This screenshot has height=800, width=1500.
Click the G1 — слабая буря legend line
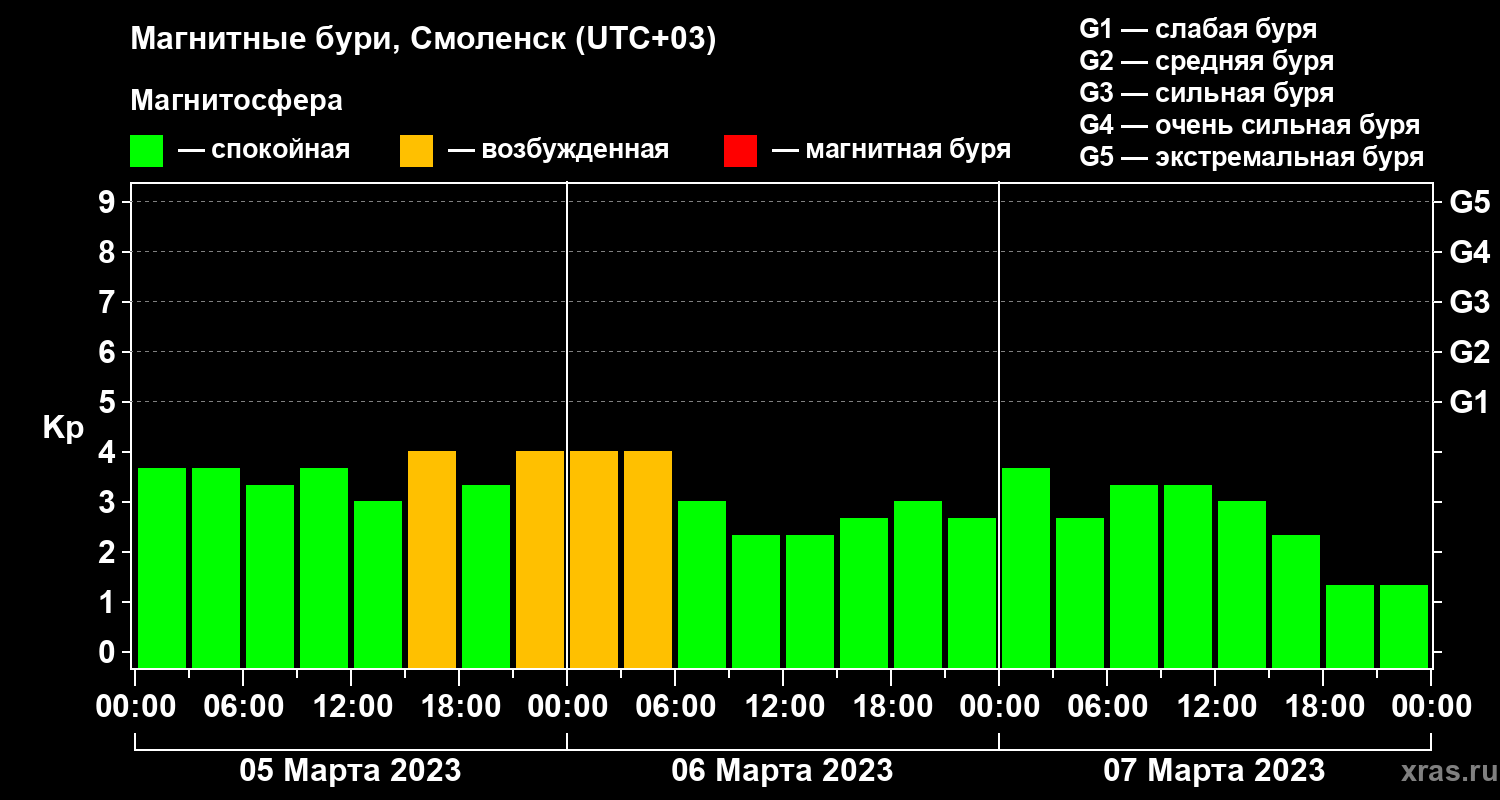1198,29
